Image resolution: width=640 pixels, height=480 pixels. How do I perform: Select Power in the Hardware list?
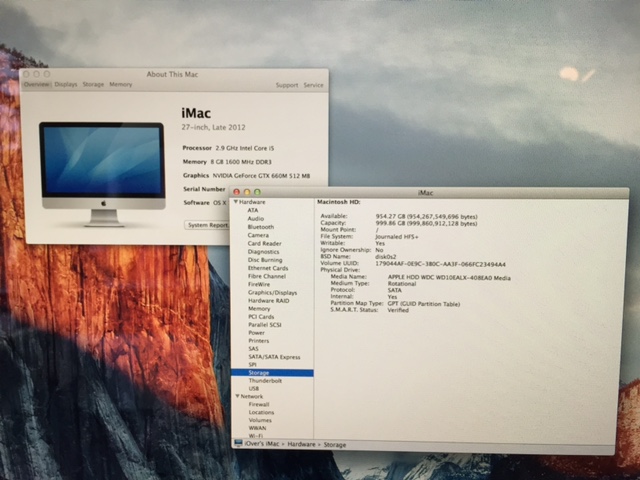(256, 333)
